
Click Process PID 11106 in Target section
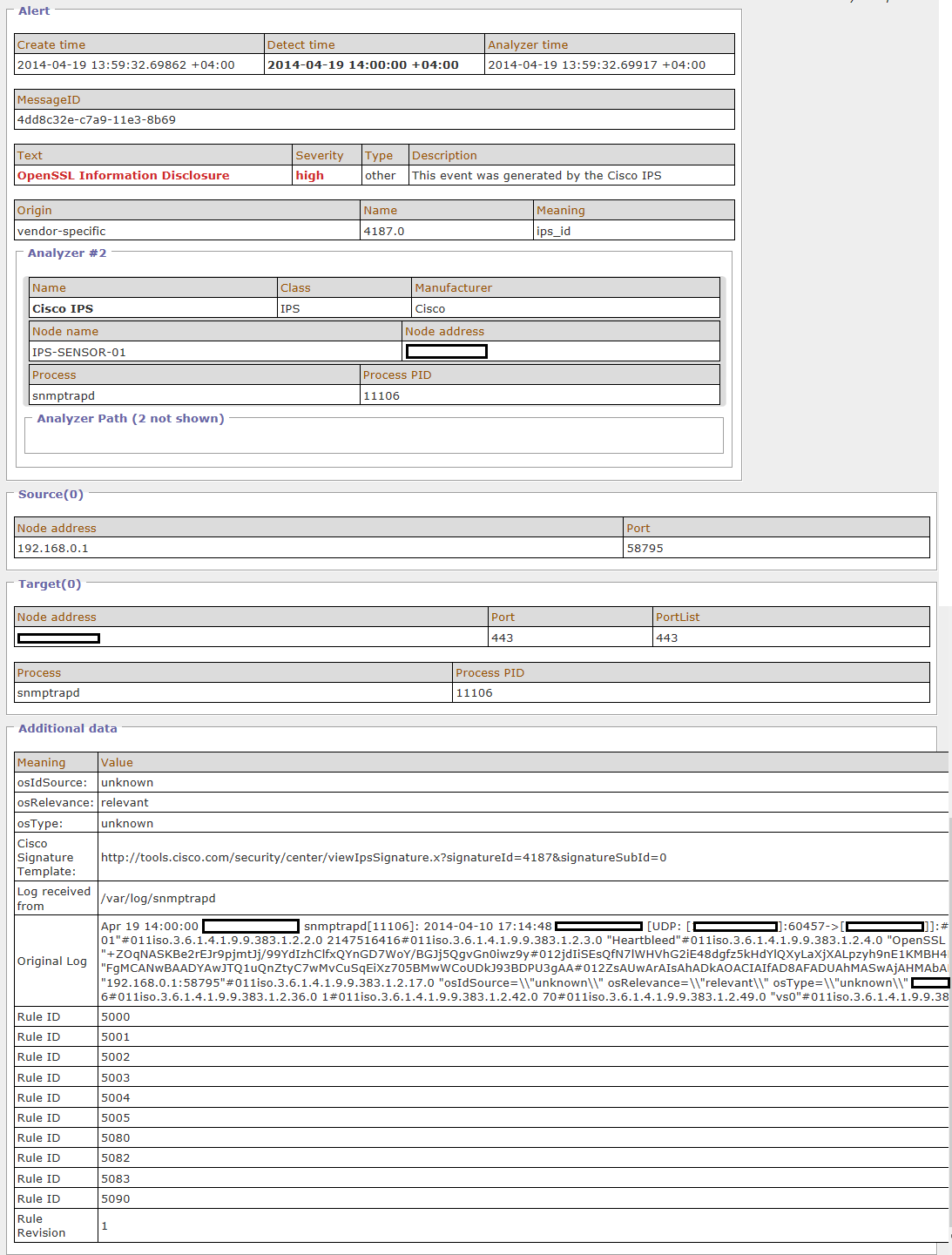475,693
